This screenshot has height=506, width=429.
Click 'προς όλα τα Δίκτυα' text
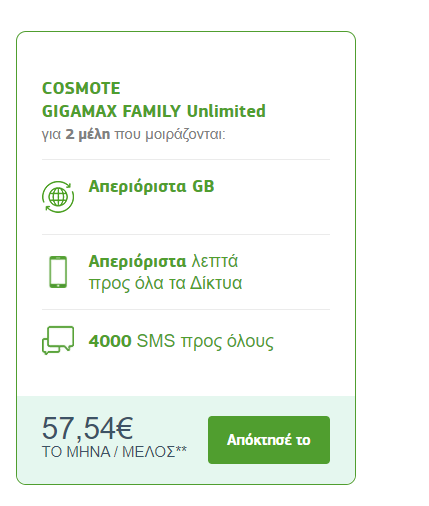point(165,283)
